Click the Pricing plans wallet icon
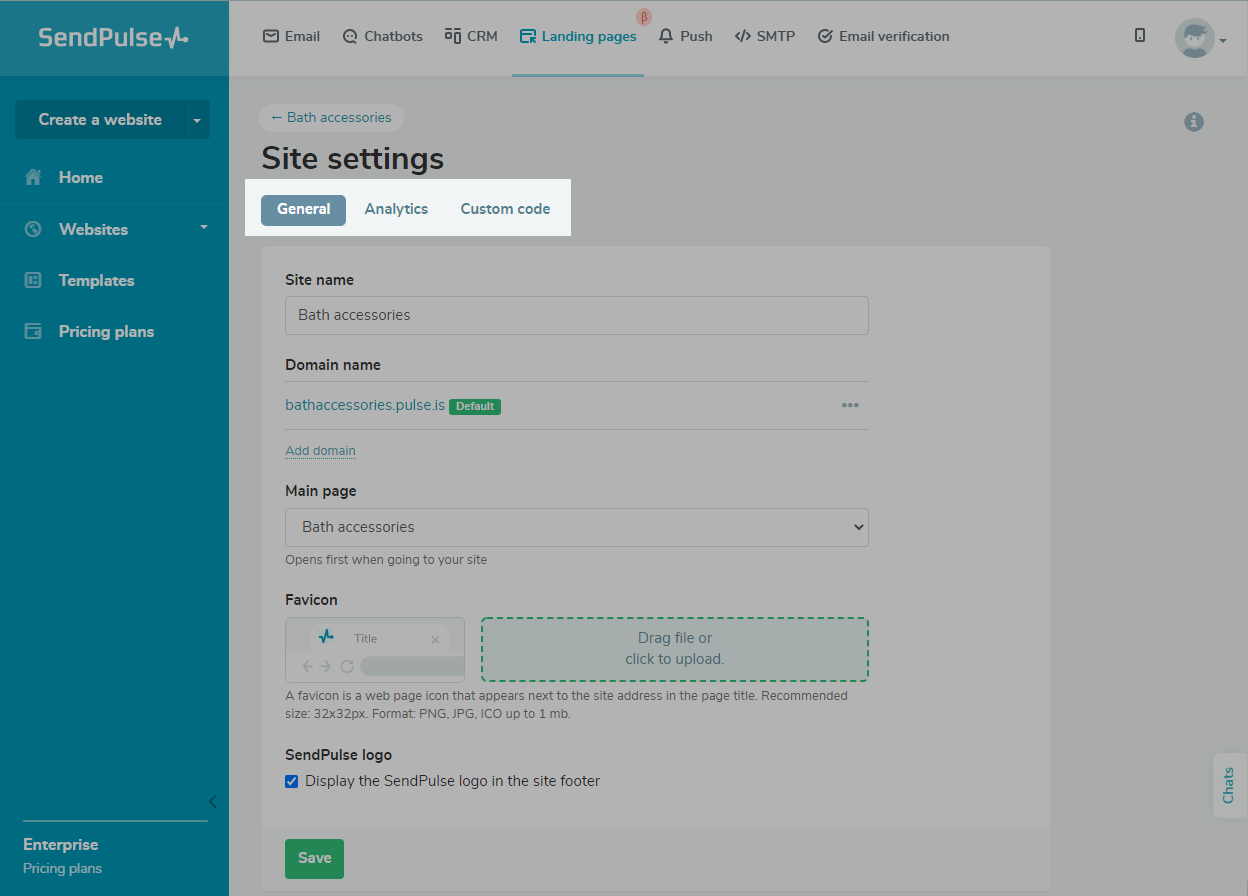 (33, 331)
